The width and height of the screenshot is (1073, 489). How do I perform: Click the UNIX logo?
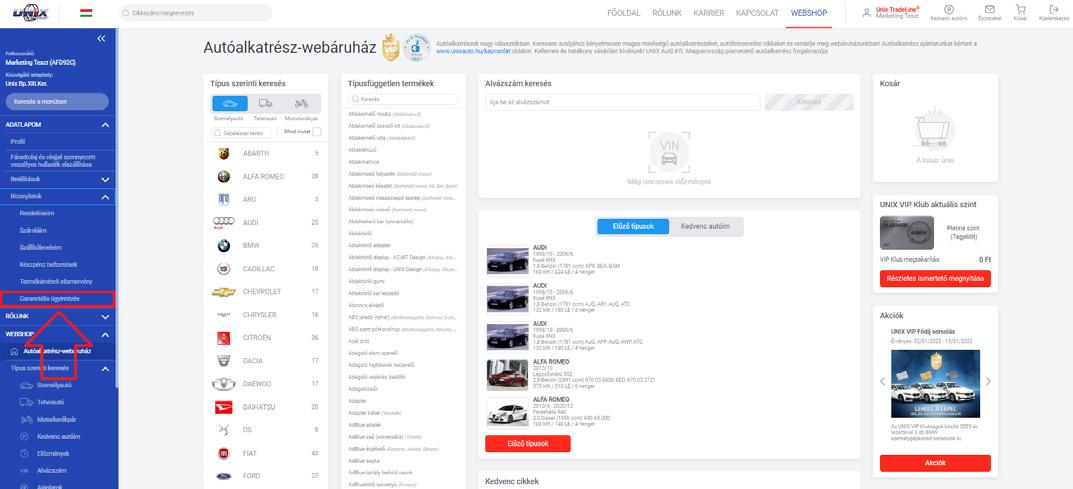31,13
